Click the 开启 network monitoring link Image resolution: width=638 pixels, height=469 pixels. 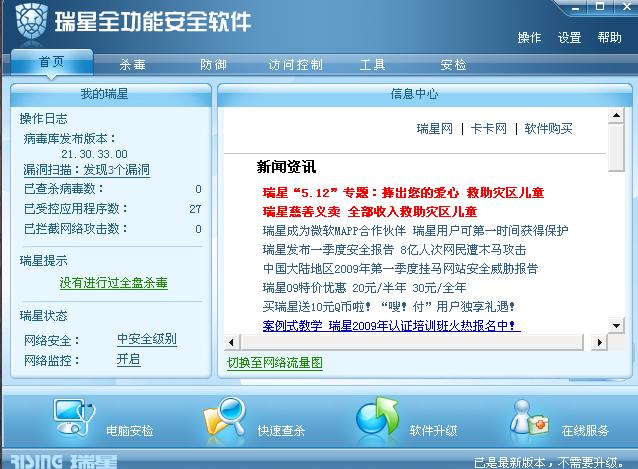(x=129, y=359)
